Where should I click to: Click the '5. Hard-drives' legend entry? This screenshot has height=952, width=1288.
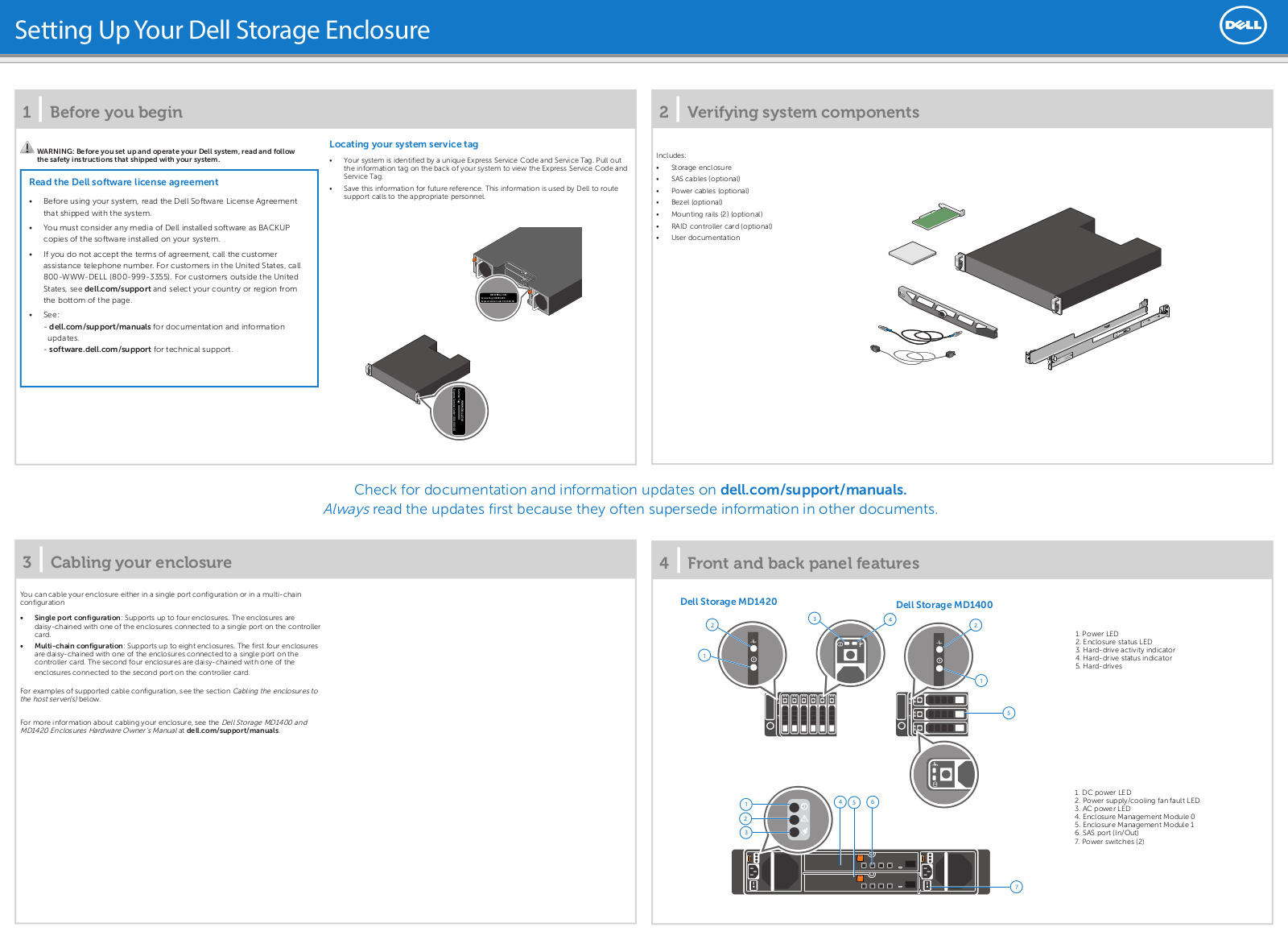(x=1098, y=666)
